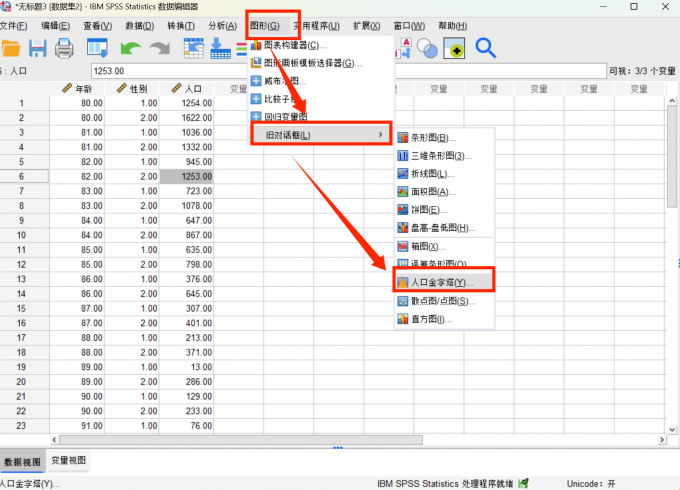Open the recall recent dialogs toolbar icon

[x=97, y=48]
